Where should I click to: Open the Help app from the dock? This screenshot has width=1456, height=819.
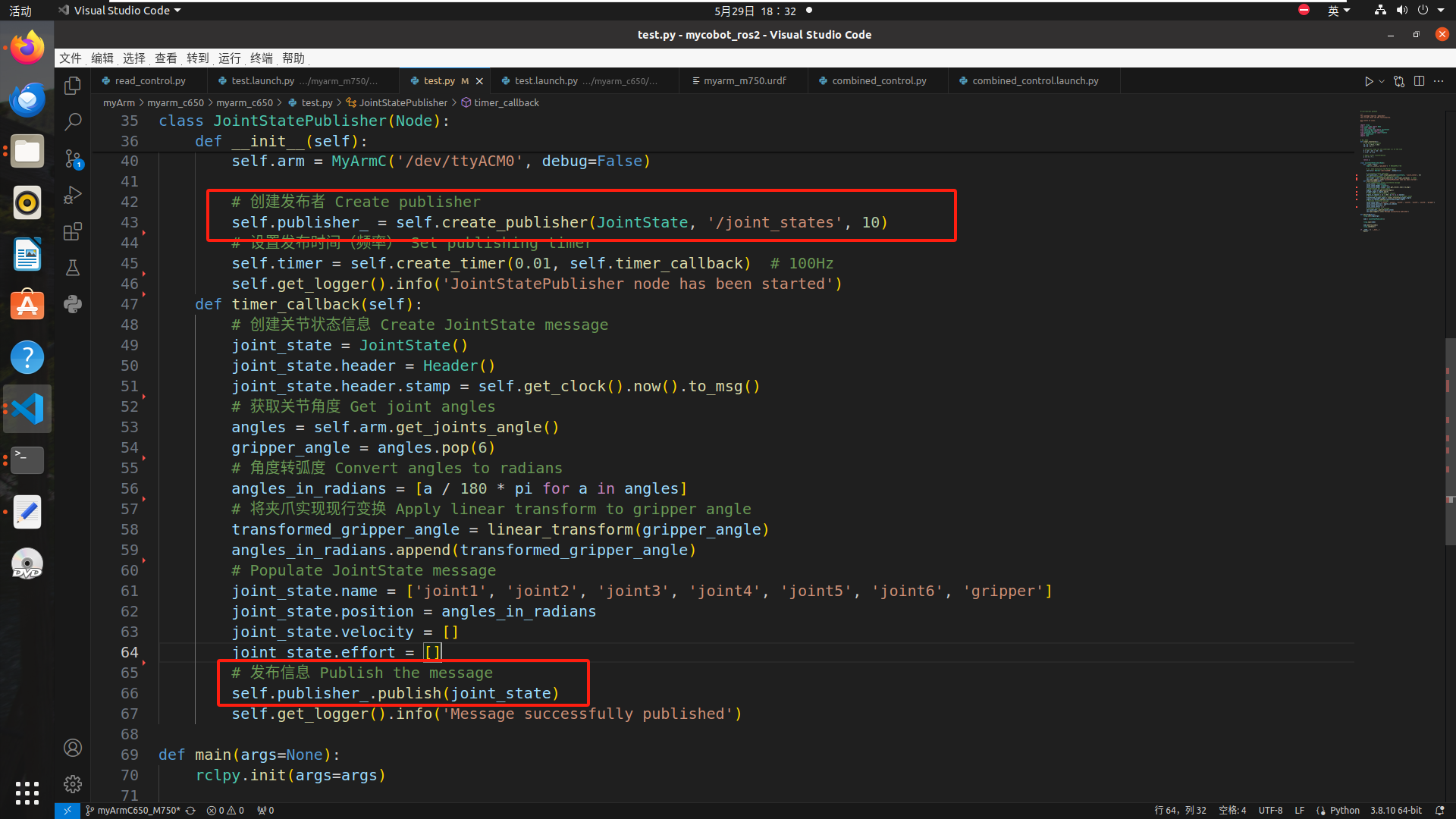coord(27,357)
